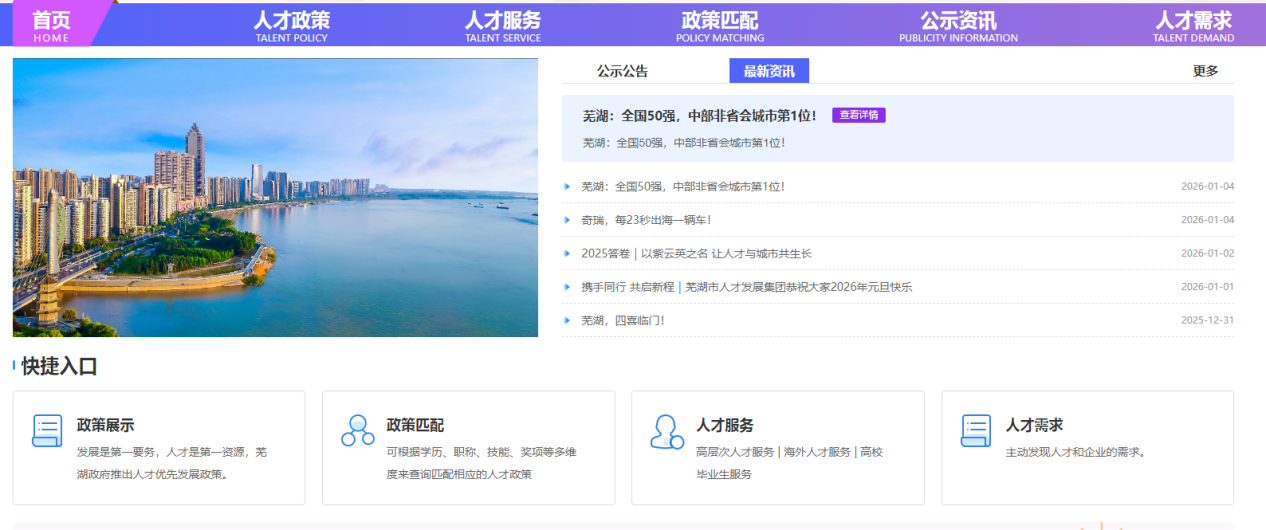Click the 人才服务 person icon
Viewport: 1266px width, 530px height.
666,430
